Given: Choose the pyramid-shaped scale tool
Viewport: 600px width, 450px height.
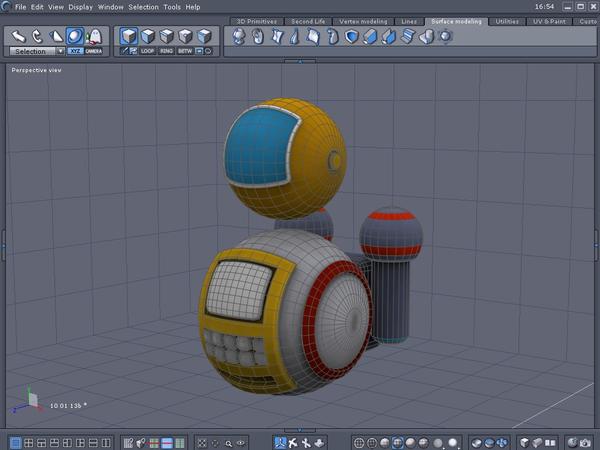Looking at the screenshot, I should pyautogui.click(x=56, y=37).
